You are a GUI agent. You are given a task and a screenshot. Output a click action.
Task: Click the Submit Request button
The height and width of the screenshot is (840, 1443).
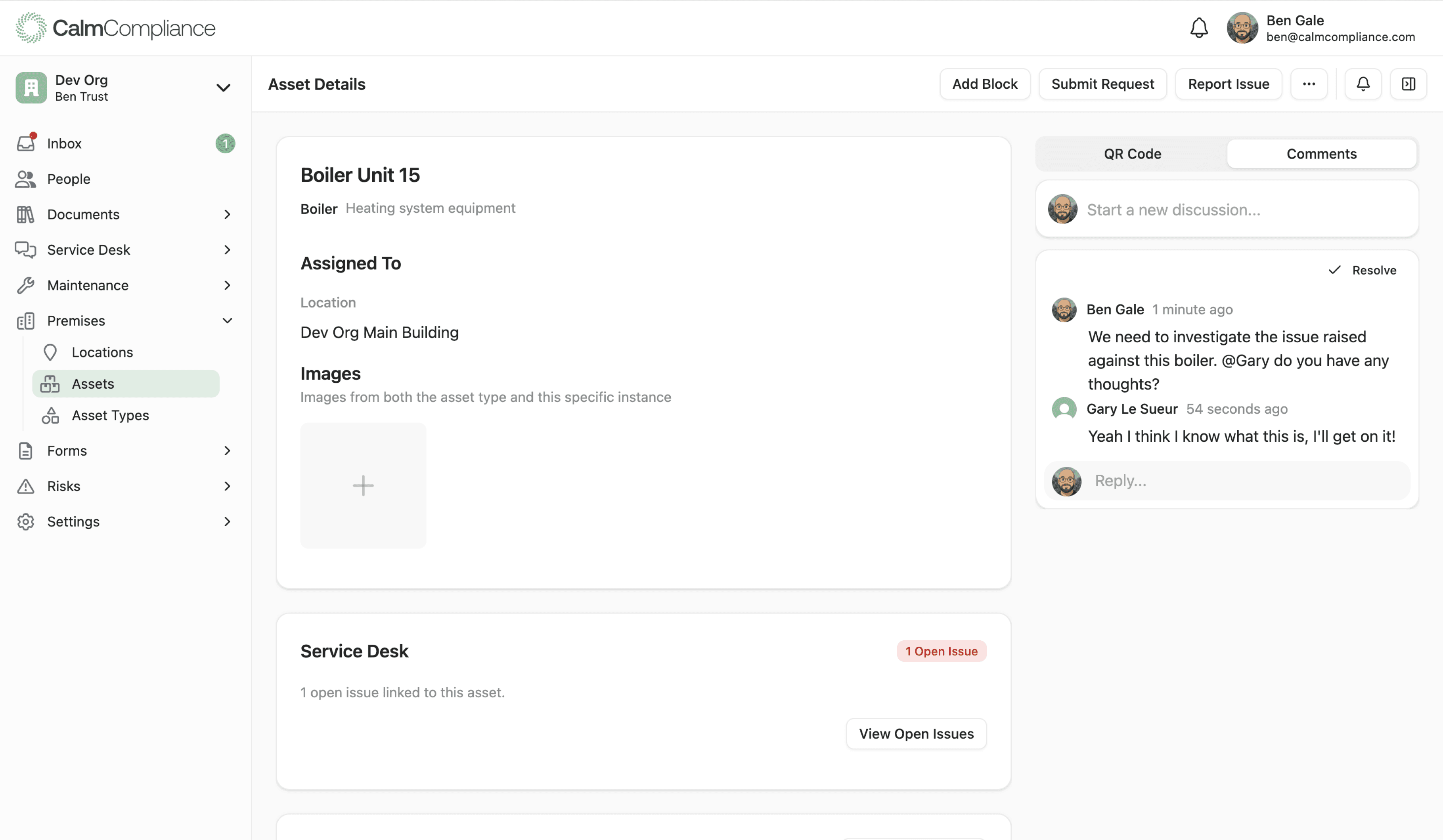pos(1103,84)
